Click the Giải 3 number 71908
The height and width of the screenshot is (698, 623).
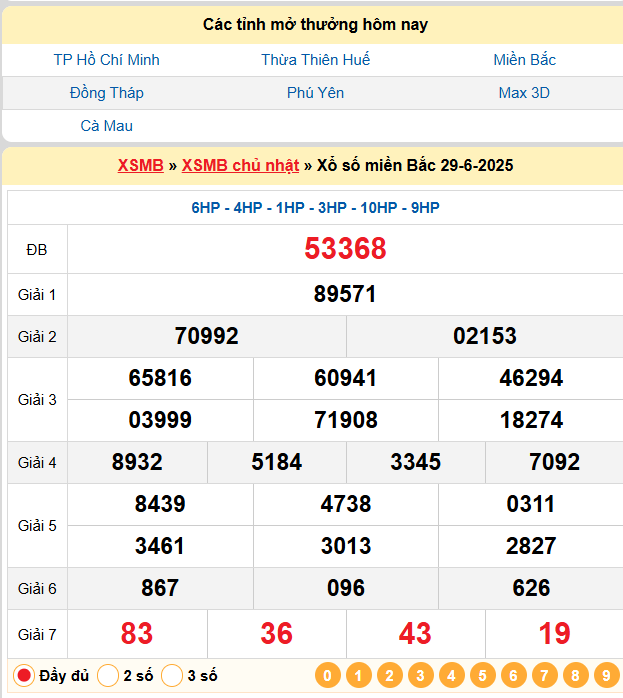[346, 420]
